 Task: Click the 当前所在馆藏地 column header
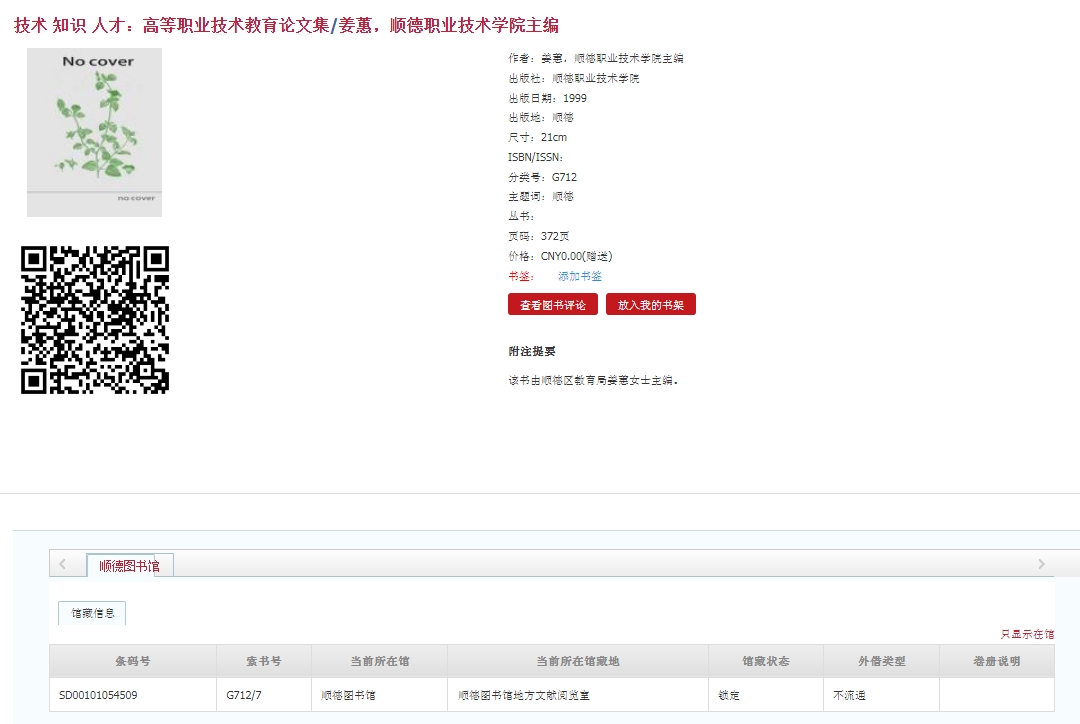578,661
